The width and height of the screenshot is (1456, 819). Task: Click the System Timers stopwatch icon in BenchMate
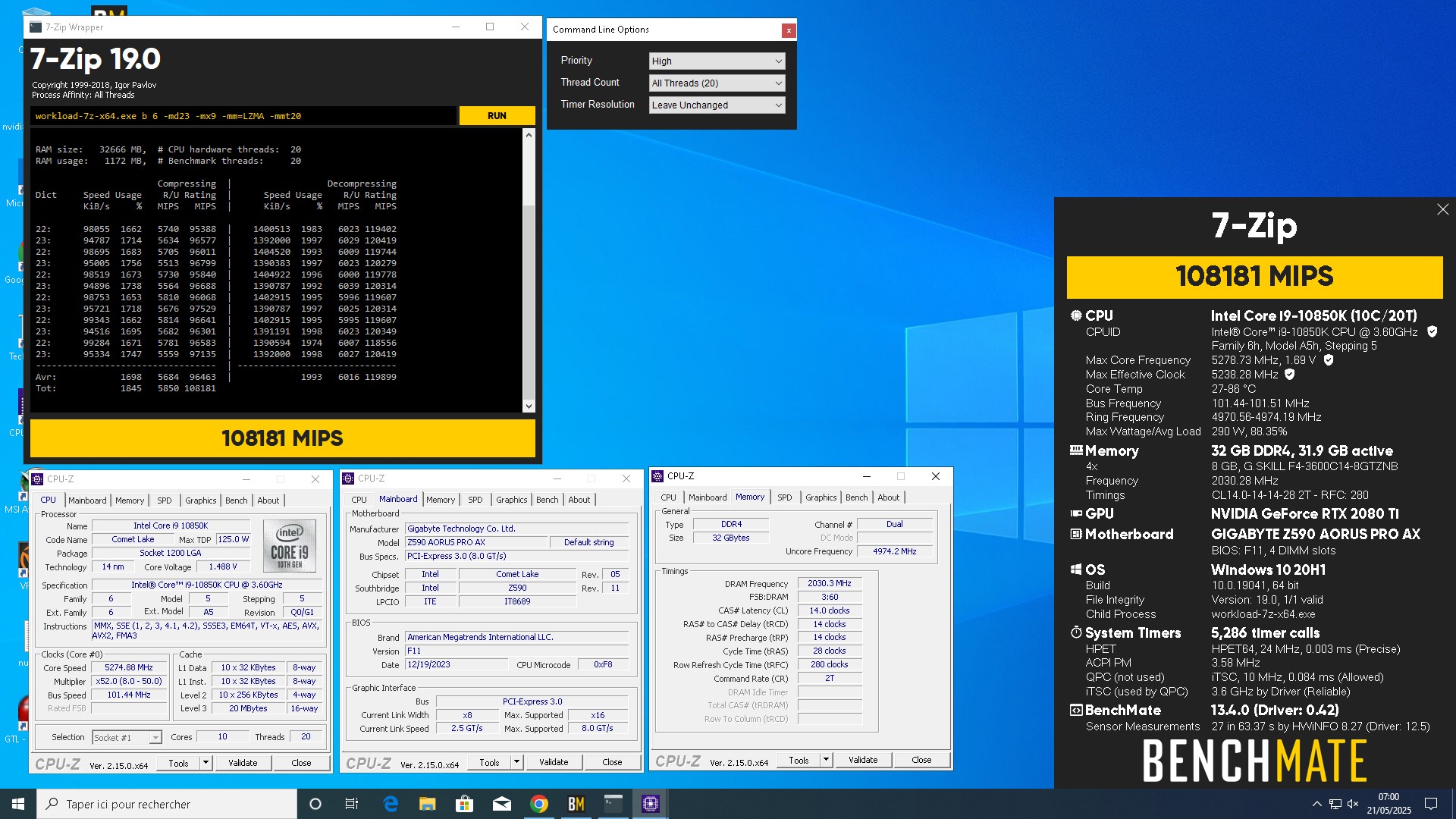coord(1075,632)
